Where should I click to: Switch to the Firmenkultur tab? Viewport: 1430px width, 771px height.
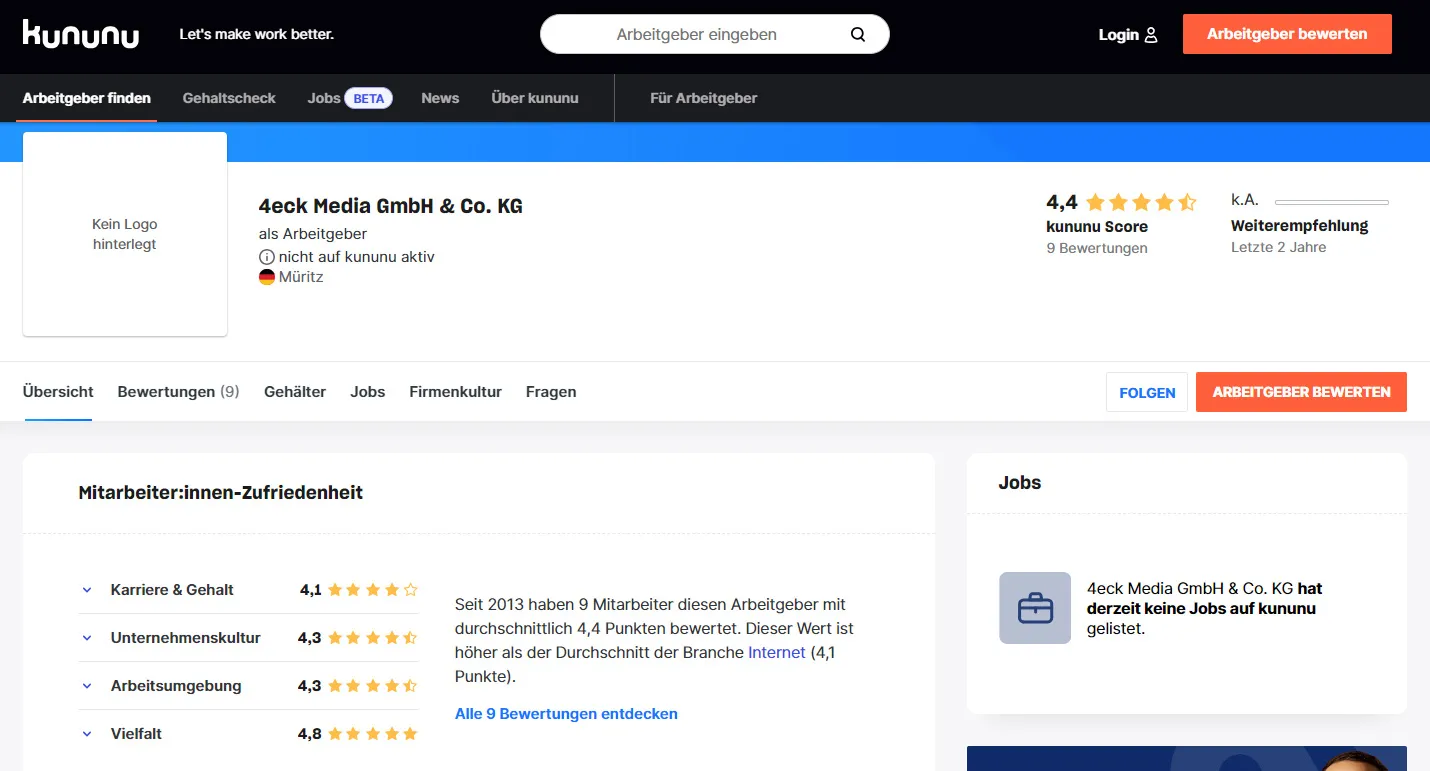pyautogui.click(x=456, y=392)
